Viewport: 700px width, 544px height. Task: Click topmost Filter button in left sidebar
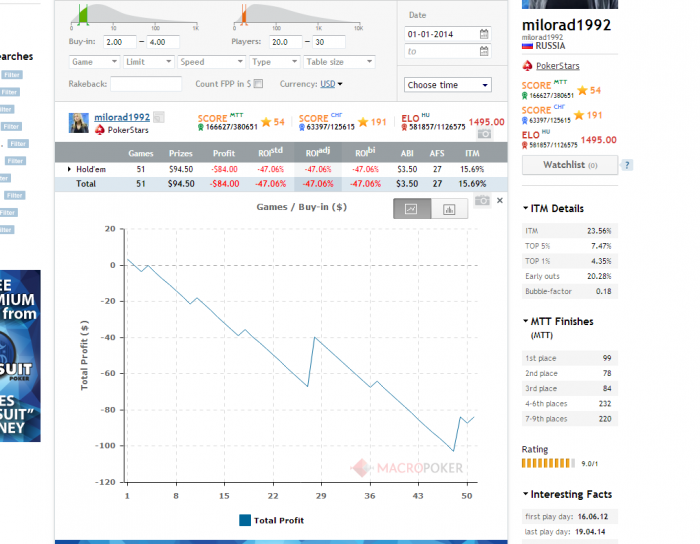click(12, 75)
